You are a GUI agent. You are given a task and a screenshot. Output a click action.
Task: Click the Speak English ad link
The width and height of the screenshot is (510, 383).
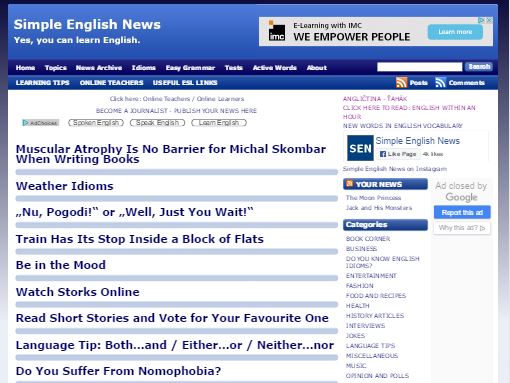(157, 123)
